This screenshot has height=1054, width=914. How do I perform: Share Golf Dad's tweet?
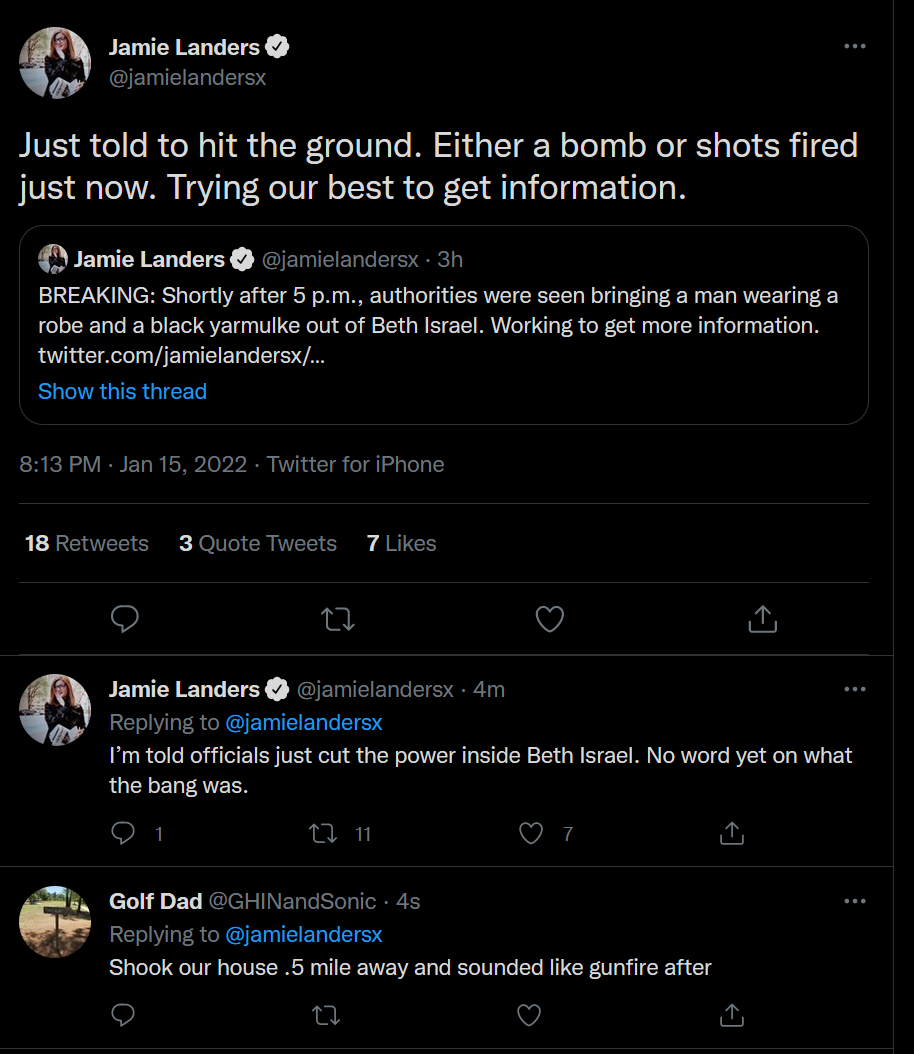click(x=732, y=1014)
